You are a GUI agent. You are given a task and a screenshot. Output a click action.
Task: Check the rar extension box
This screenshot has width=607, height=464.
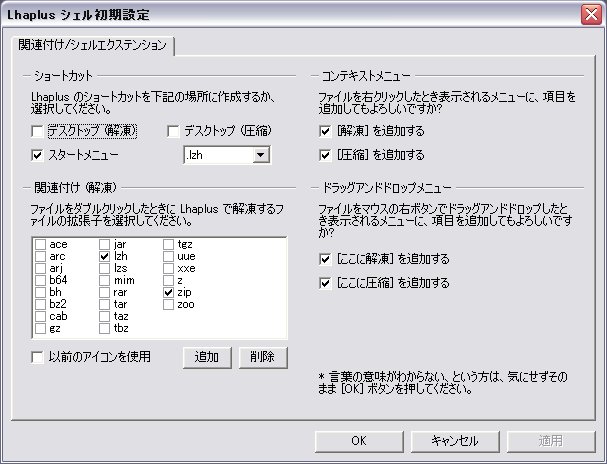pyautogui.click(x=104, y=292)
